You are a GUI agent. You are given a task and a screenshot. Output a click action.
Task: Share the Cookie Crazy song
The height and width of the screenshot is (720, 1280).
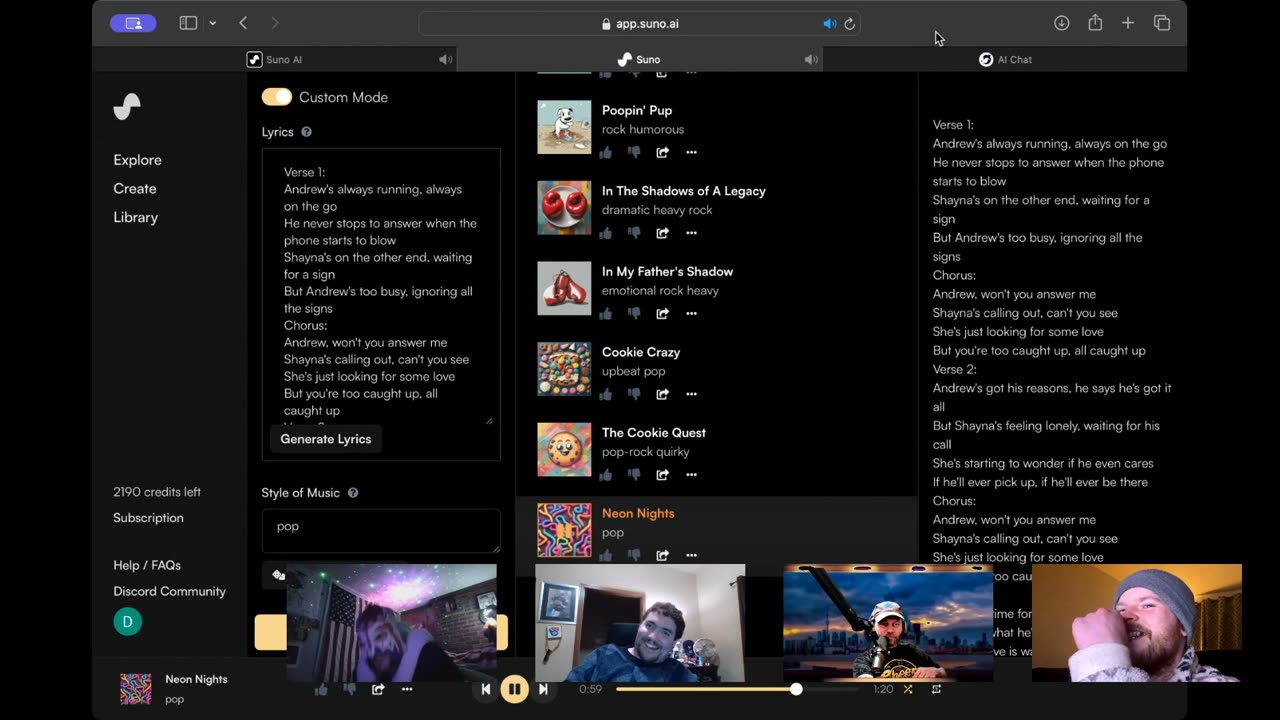tap(662, 394)
